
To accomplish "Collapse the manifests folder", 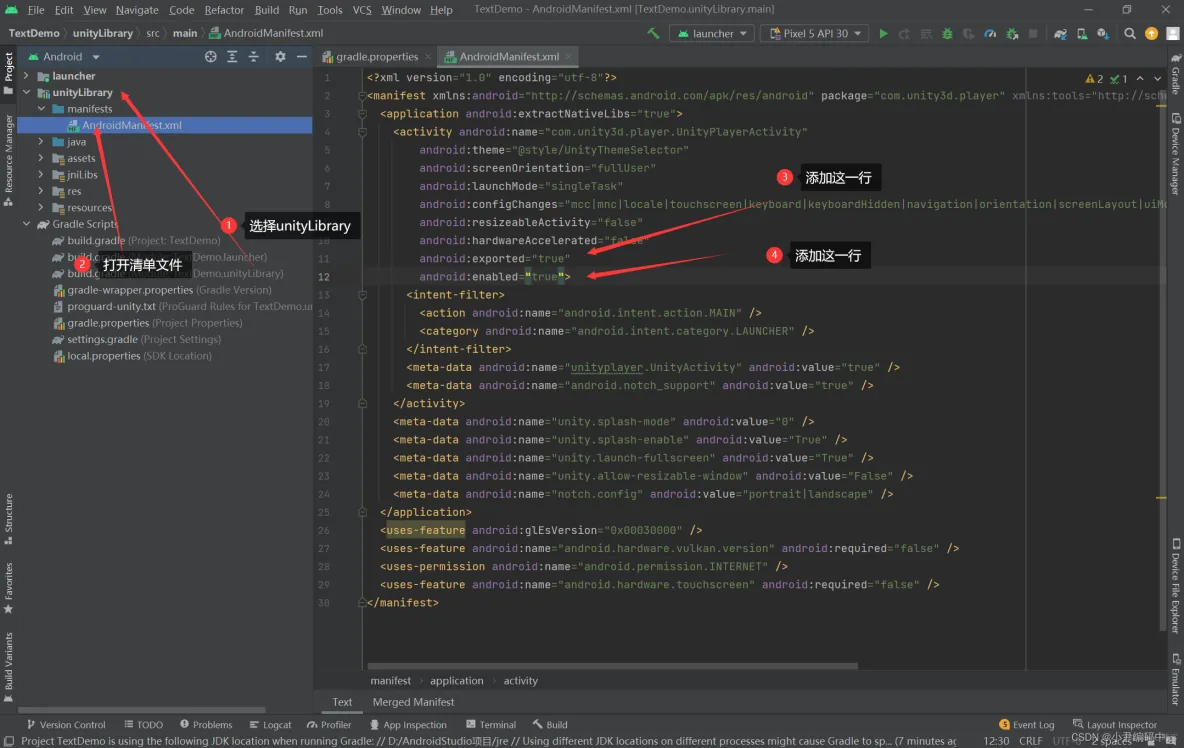I will click(x=42, y=109).
